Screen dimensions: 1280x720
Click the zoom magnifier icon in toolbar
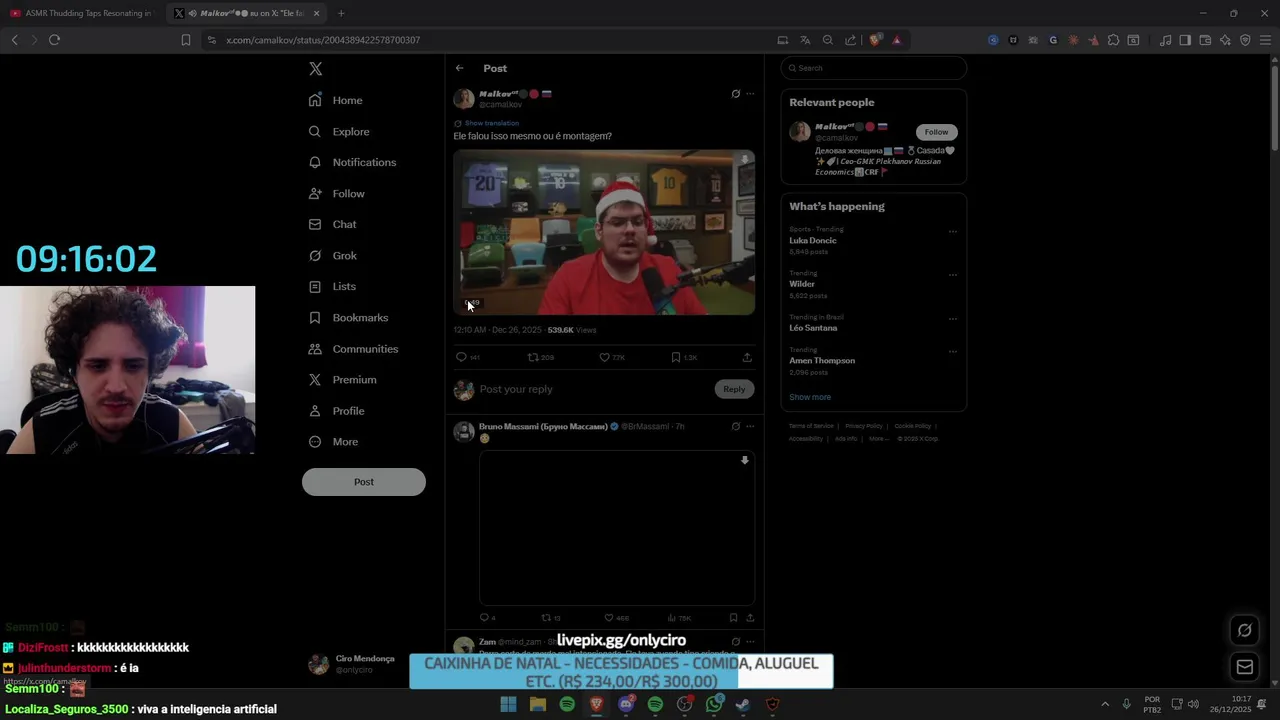[827, 40]
